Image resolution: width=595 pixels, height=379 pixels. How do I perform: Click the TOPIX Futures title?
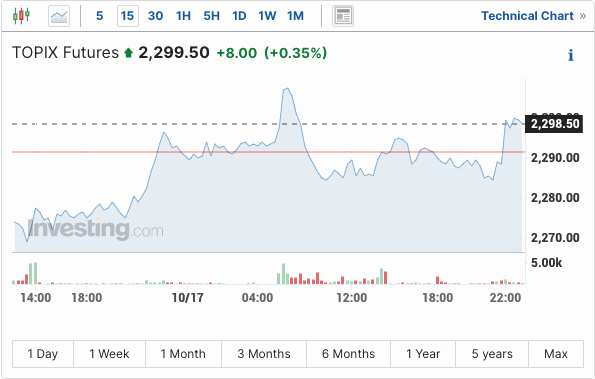pyautogui.click(x=65, y=53)
